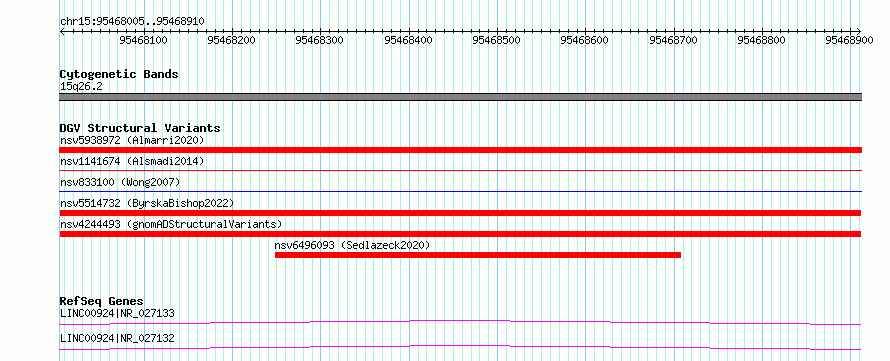Click ruler coordinate 95468300

320,40
